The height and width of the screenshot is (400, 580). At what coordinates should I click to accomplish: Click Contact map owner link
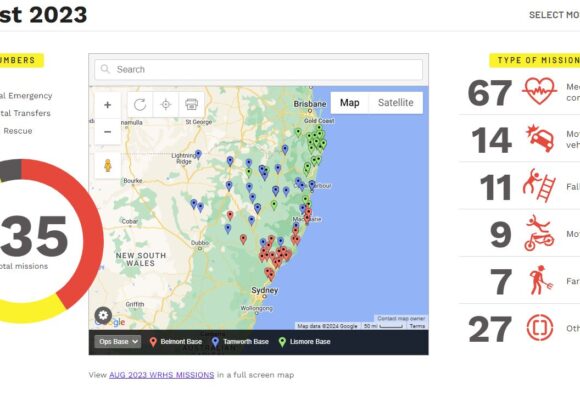pos(401,319)
